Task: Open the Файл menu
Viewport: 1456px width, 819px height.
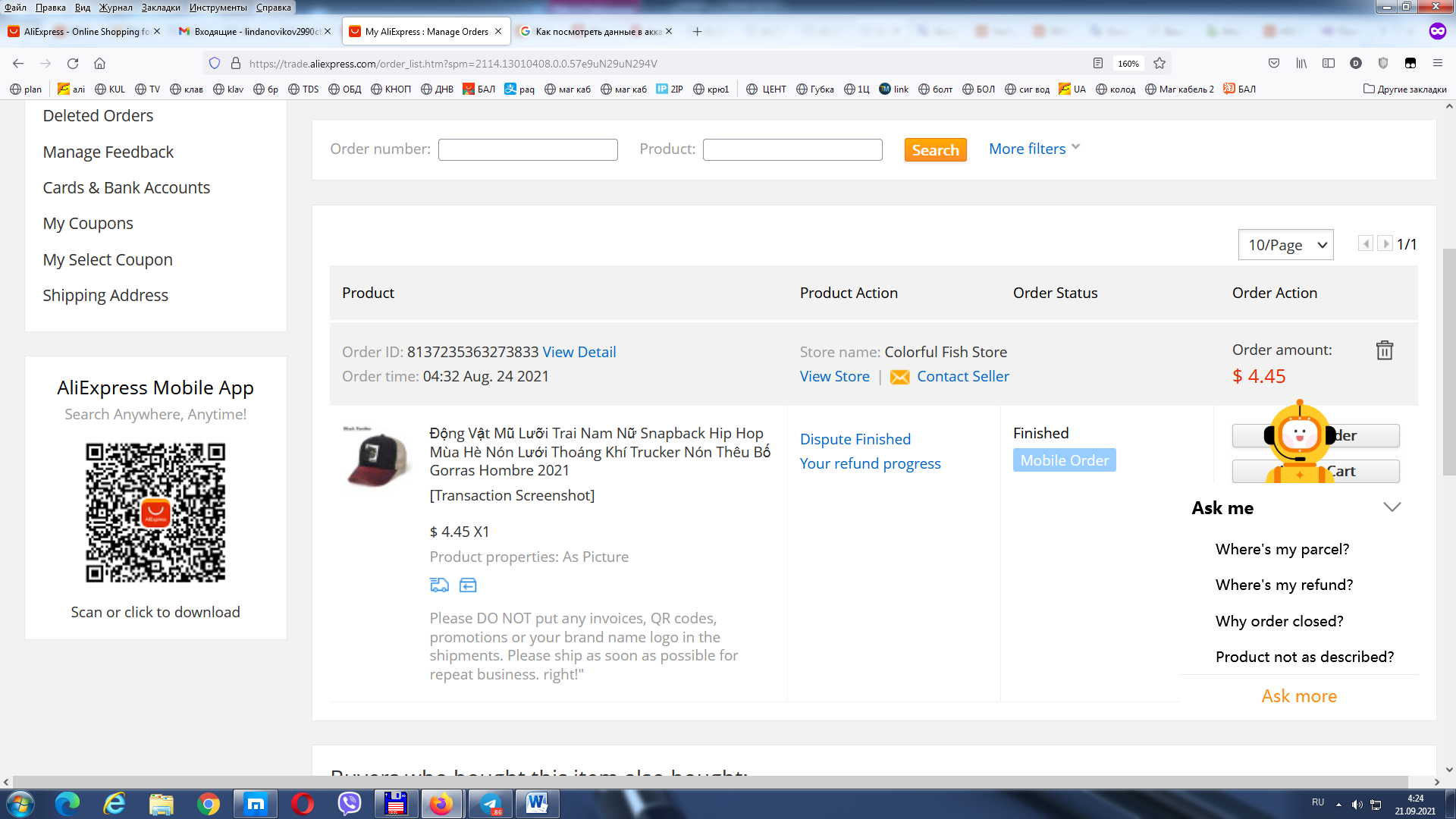Action: [15, 8]
